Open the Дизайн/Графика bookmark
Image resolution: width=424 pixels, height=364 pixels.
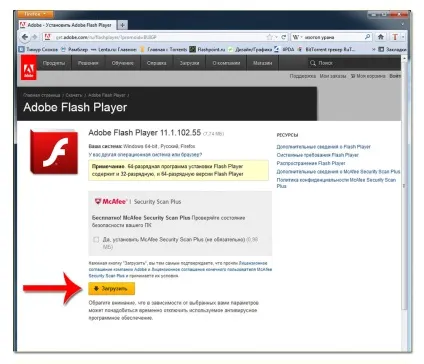(x=250, y=49)
